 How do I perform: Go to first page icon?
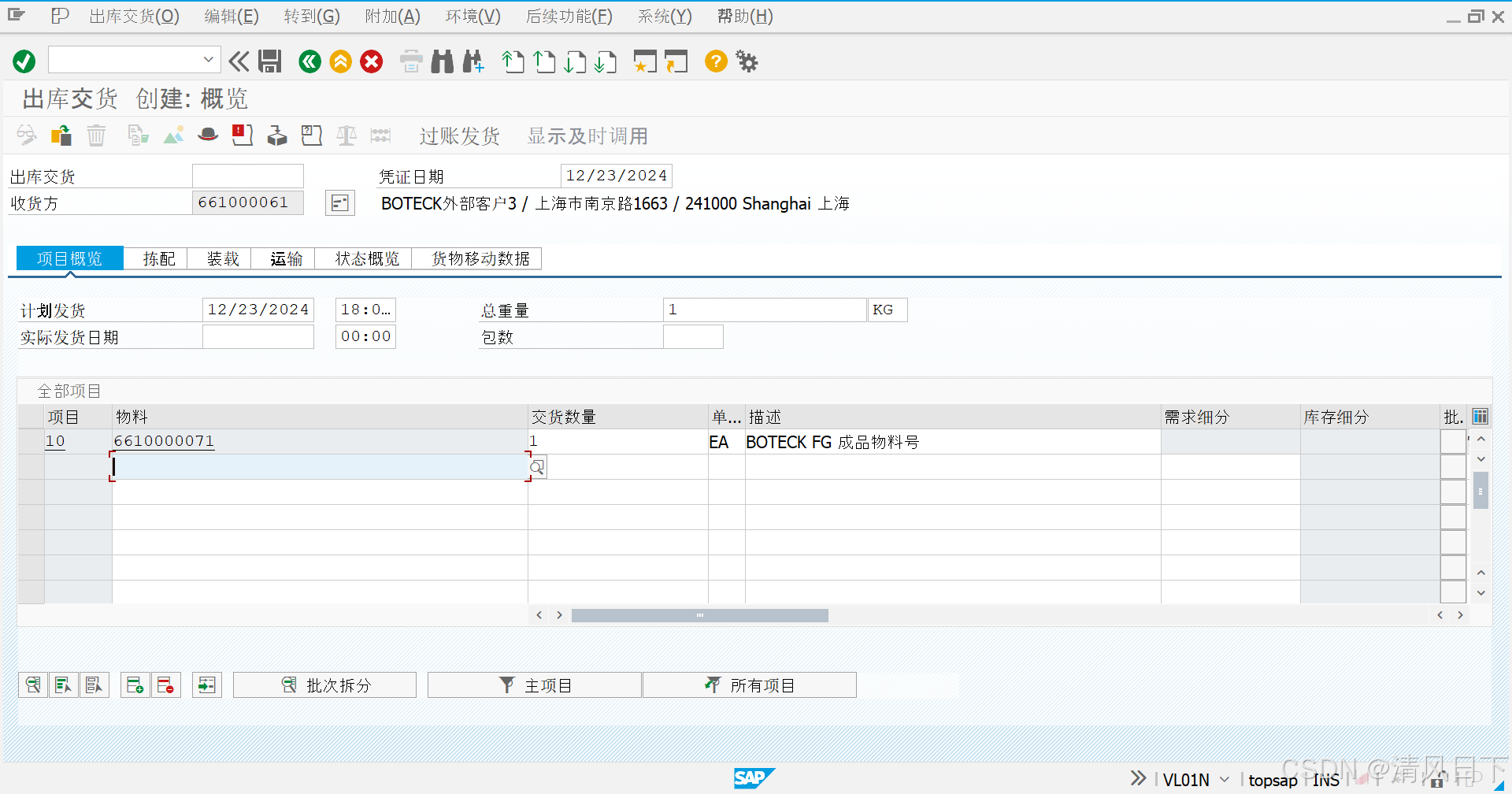(x=513, y=61)
